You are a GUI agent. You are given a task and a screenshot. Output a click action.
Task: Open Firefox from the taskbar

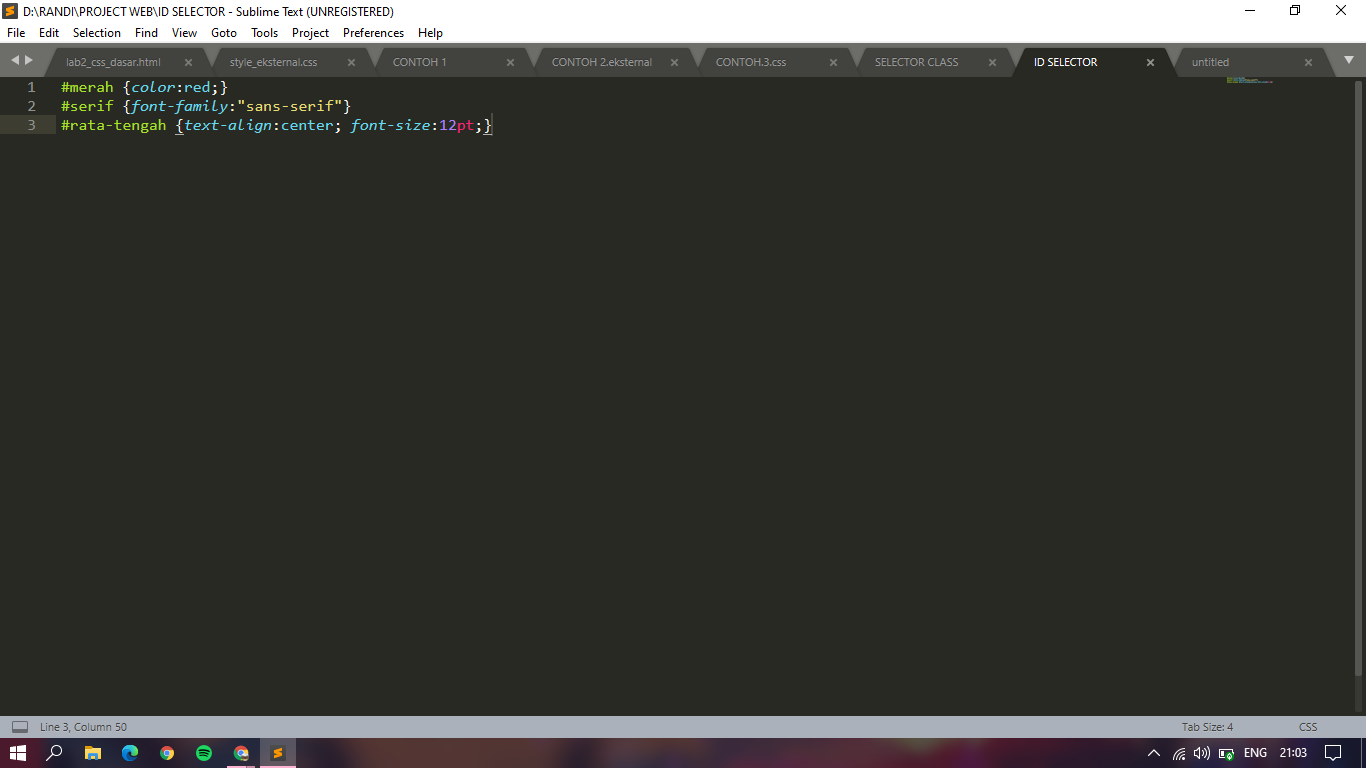tap(167, 752)
